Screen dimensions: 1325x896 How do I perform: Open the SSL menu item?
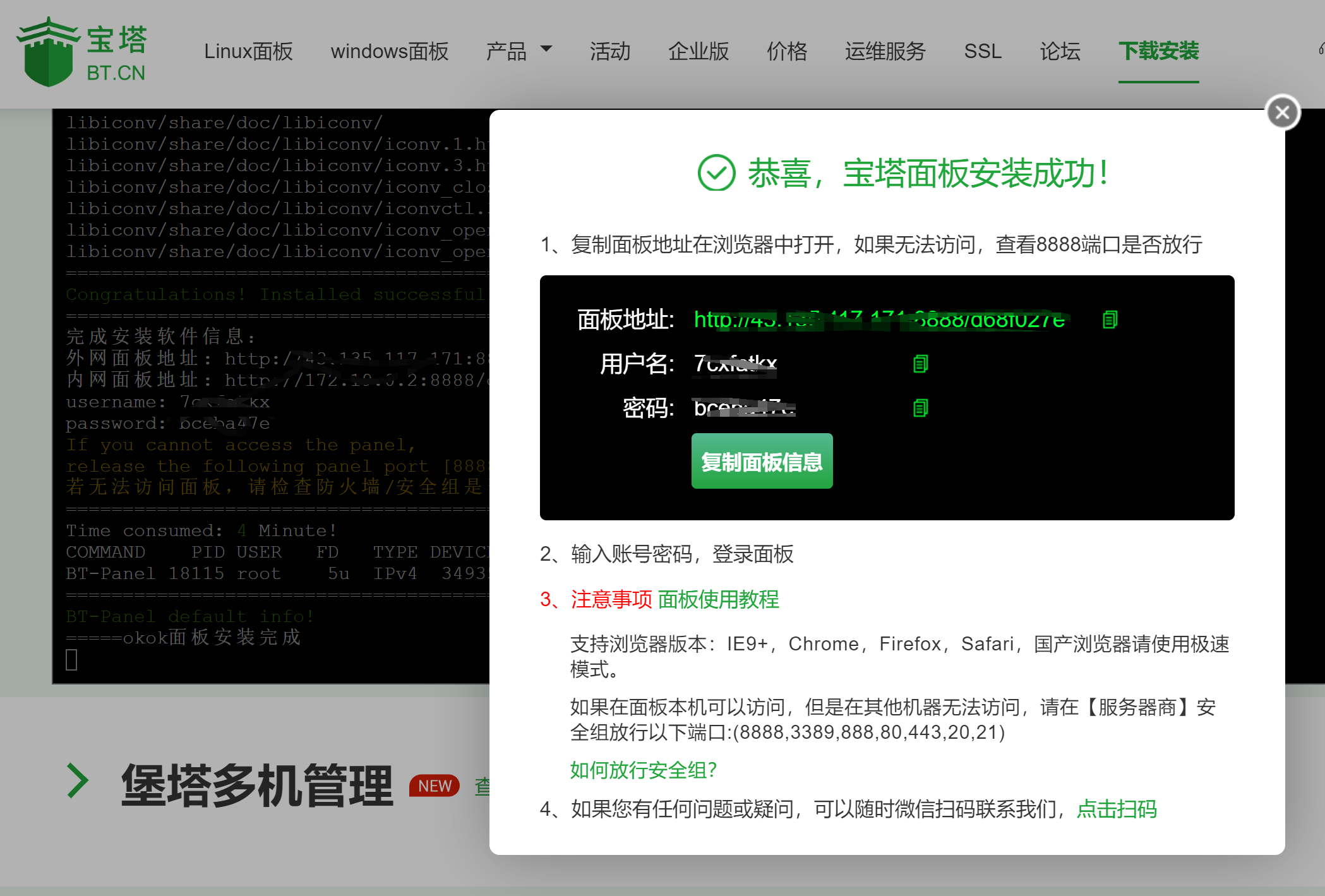[x=982, y=51]
